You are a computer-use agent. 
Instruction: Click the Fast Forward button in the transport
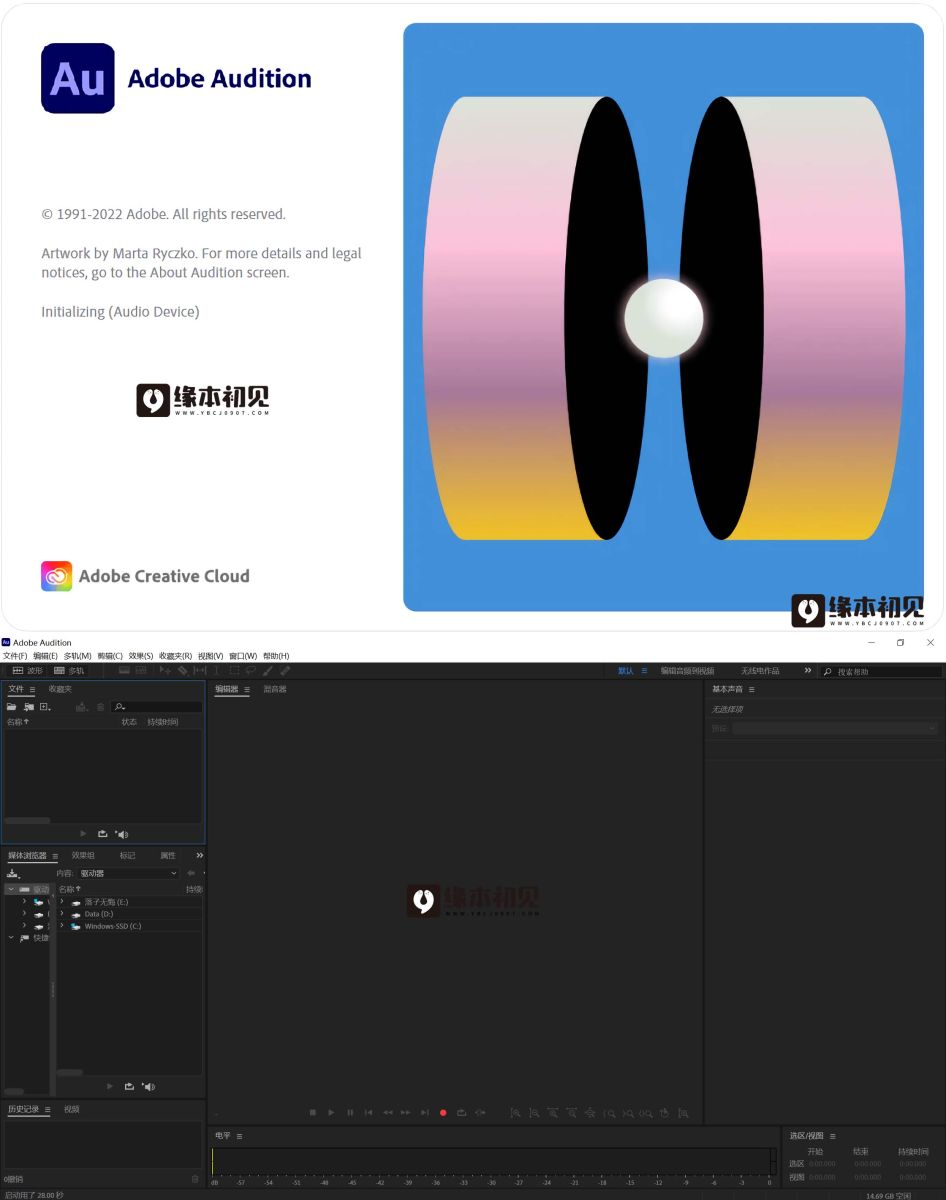[x=405, y=1113]
